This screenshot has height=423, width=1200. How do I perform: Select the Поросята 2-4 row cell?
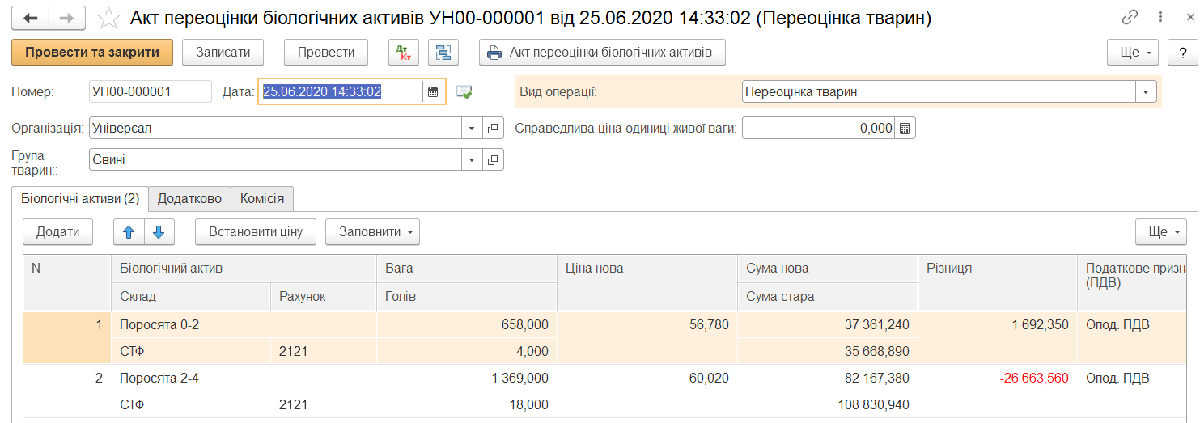[242, 378]
